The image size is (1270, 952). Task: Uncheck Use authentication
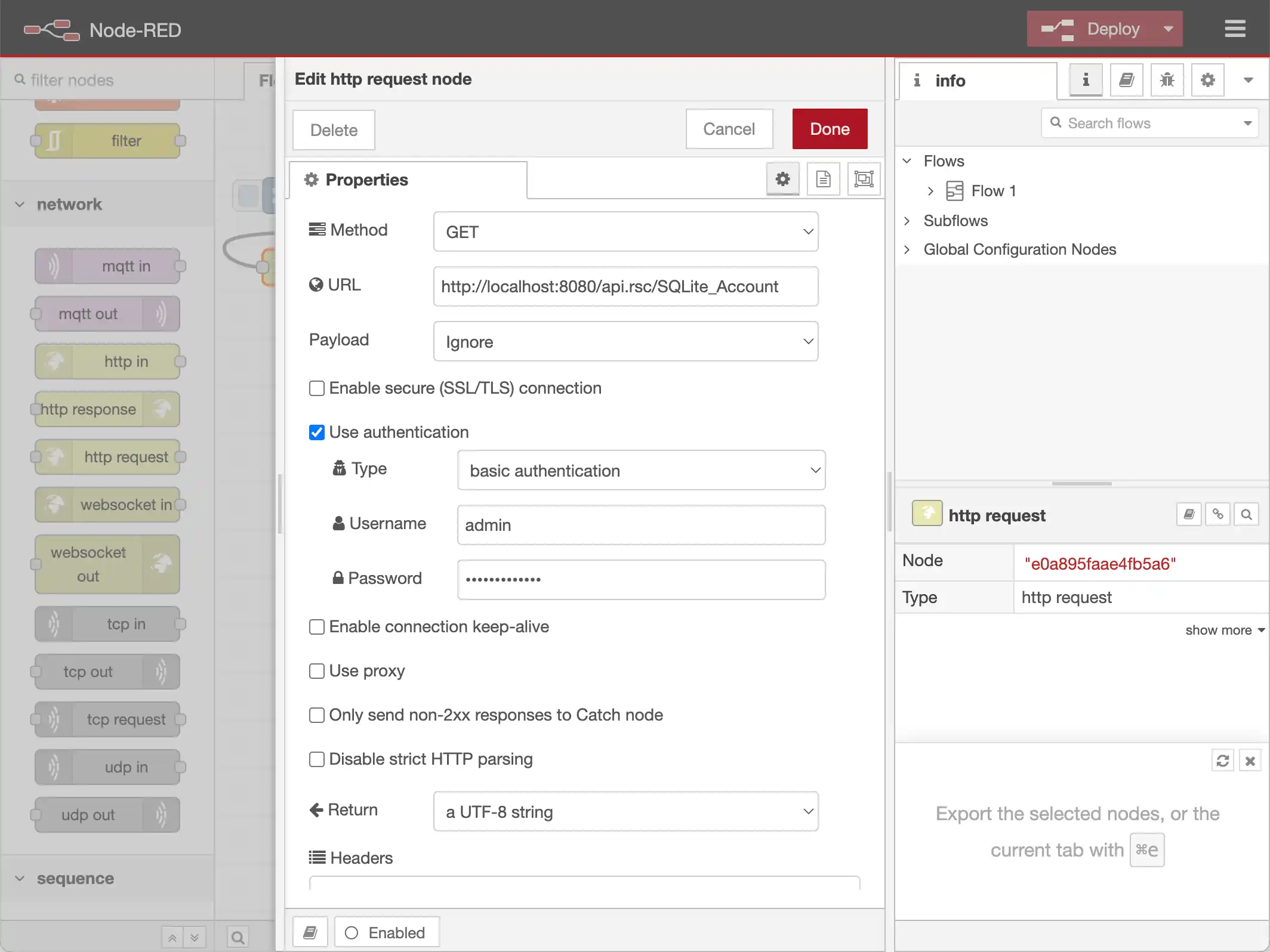[316, 432]
